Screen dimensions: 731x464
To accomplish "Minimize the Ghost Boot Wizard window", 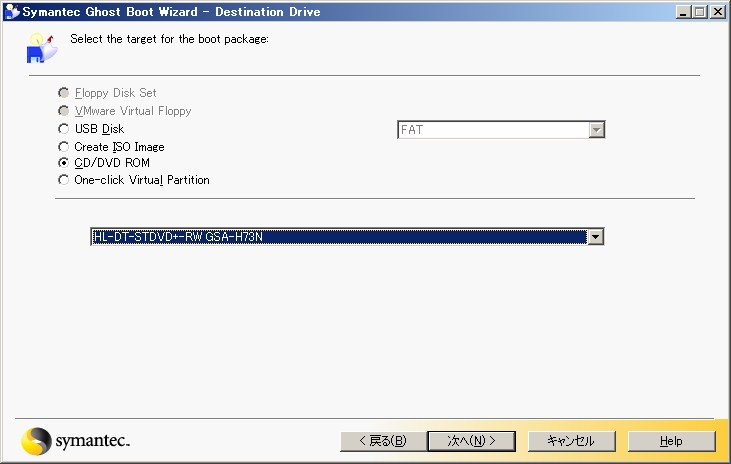I will [x=683, y=11].
